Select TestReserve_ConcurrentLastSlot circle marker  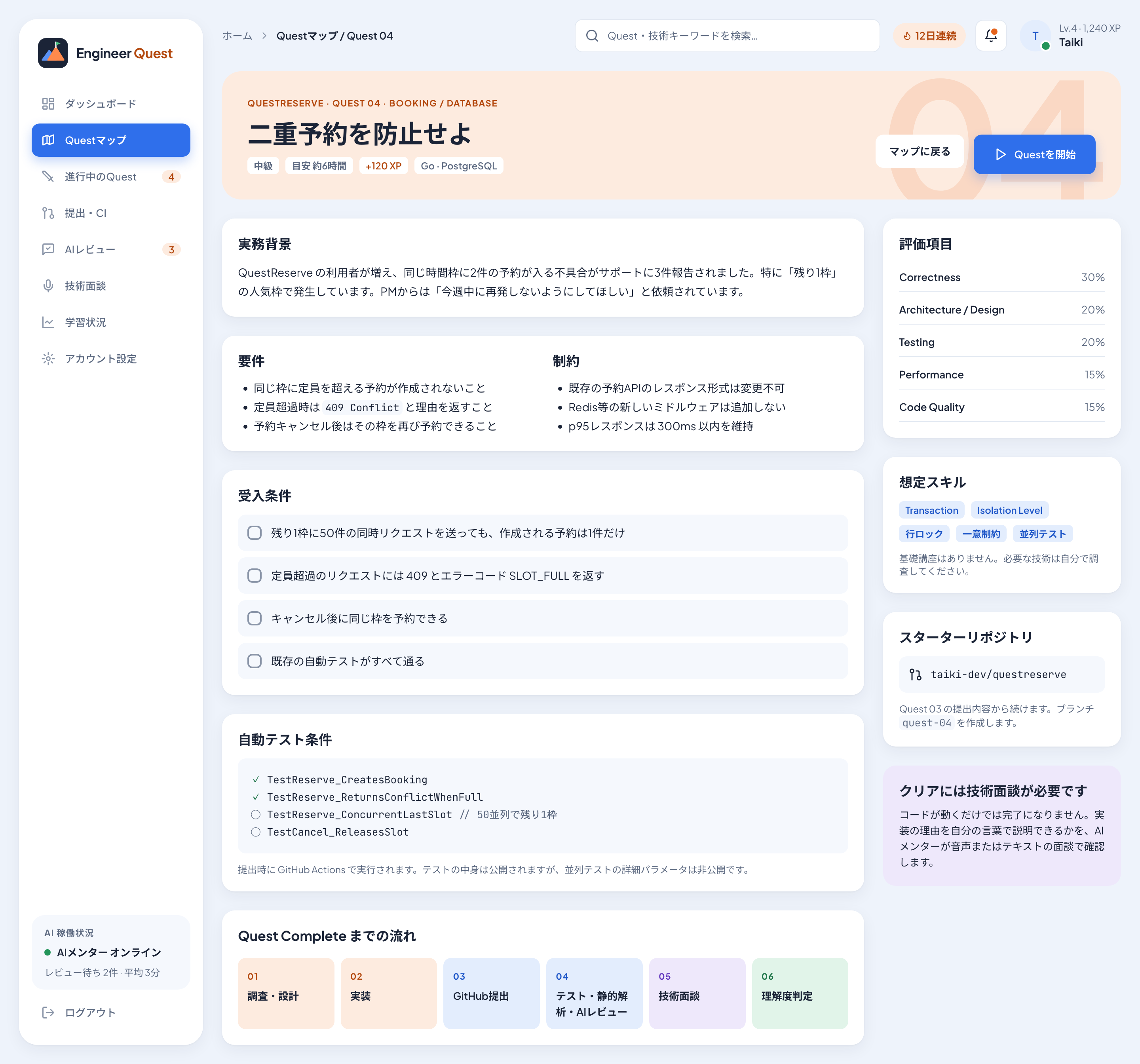(256, 815)
